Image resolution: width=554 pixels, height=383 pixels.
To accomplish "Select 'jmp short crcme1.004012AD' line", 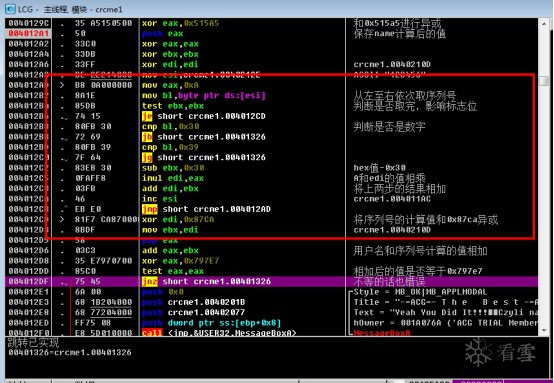I will tap(206, 209).
